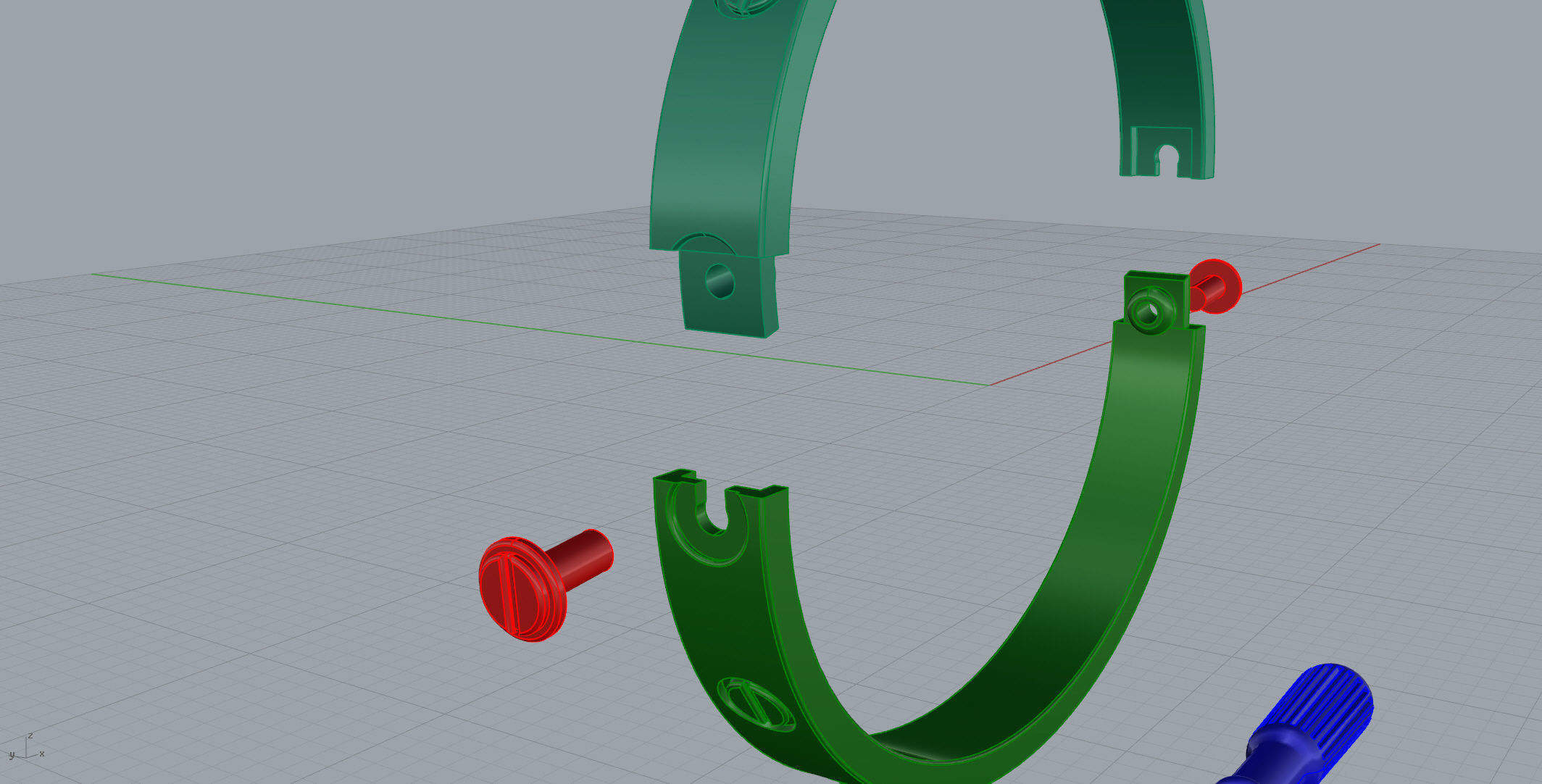The height and width of the screenshot is (784, 1542).
Task: Select the upper teal bracelet half
Action: tap(717, 145)
